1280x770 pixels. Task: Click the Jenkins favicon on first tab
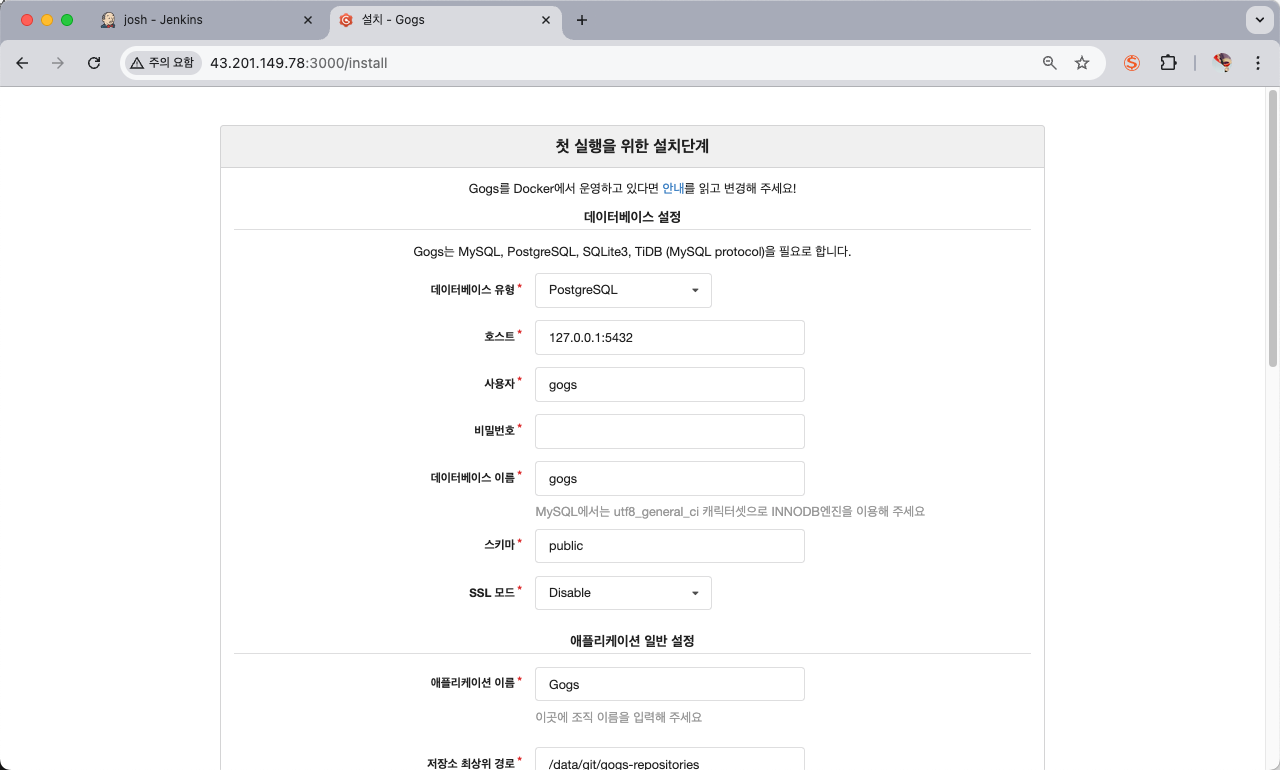click(108, 20)
